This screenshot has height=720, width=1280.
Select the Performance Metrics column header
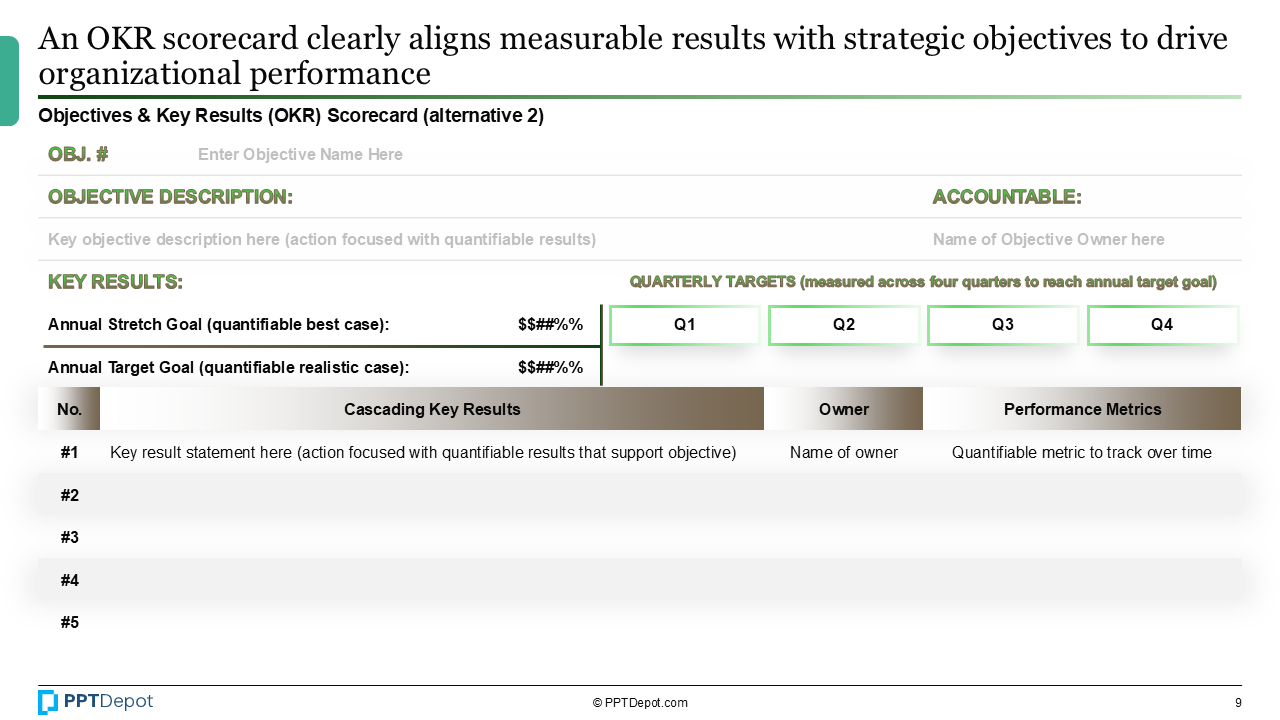point(1083,409)
